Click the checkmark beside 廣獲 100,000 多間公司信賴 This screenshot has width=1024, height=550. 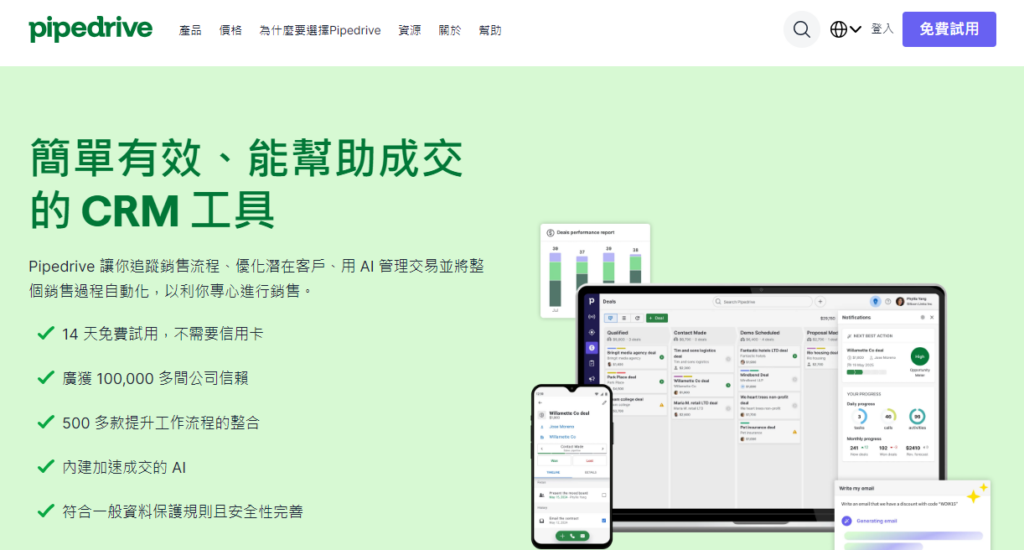[46, 378]
